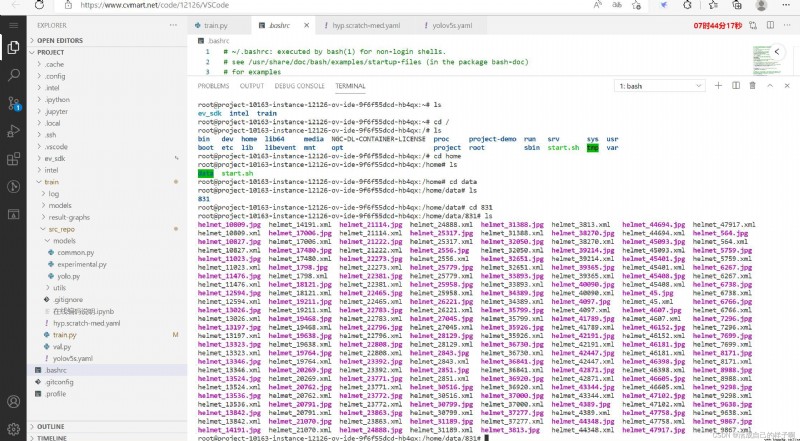Open the browser profile avatar

click(761, 5)
